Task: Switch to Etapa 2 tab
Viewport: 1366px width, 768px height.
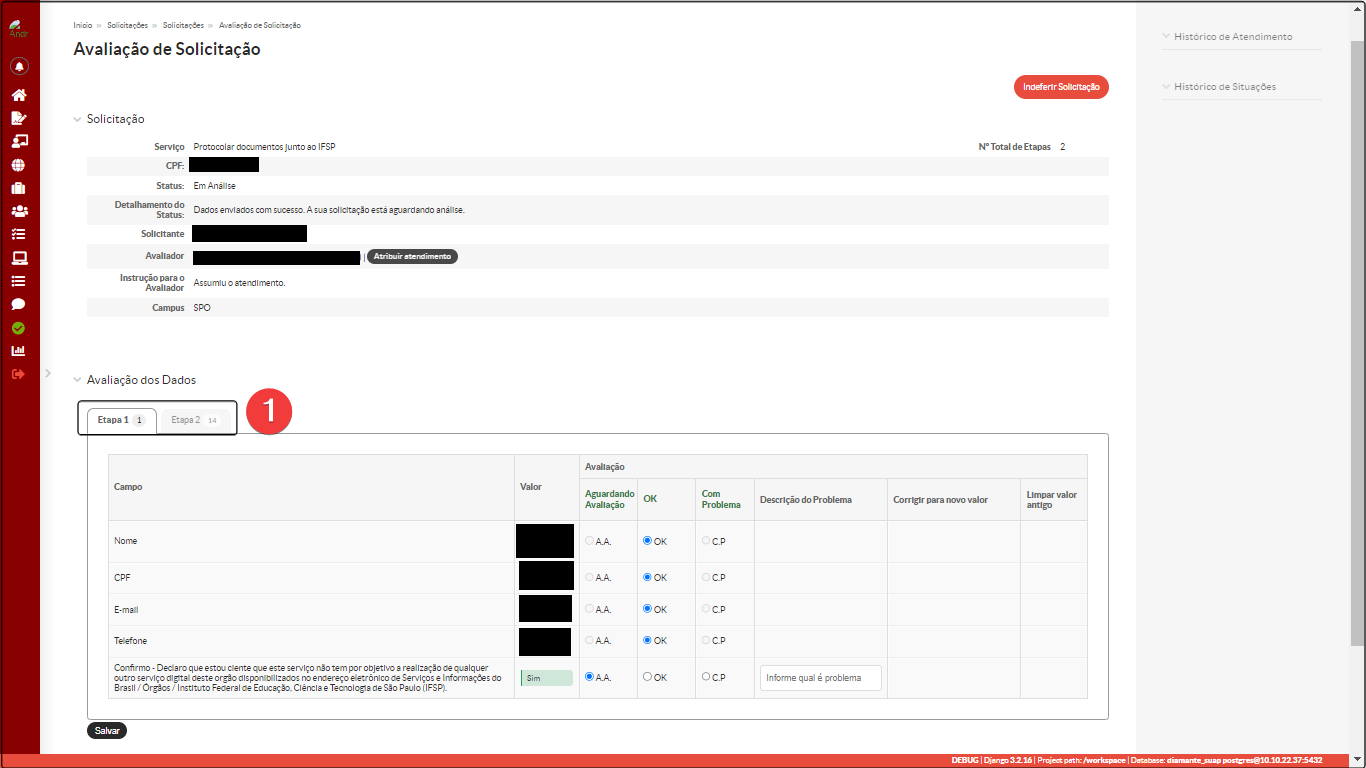Action: point(195,420)
